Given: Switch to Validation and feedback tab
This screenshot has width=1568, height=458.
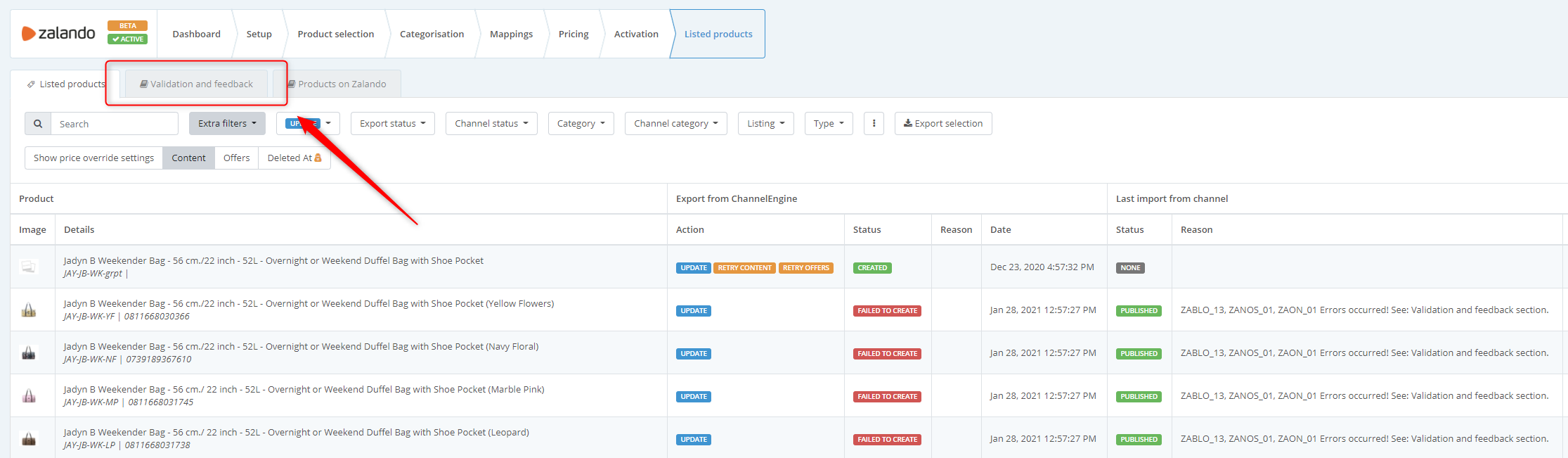Looking at the screenshot, I should [196, 84].
